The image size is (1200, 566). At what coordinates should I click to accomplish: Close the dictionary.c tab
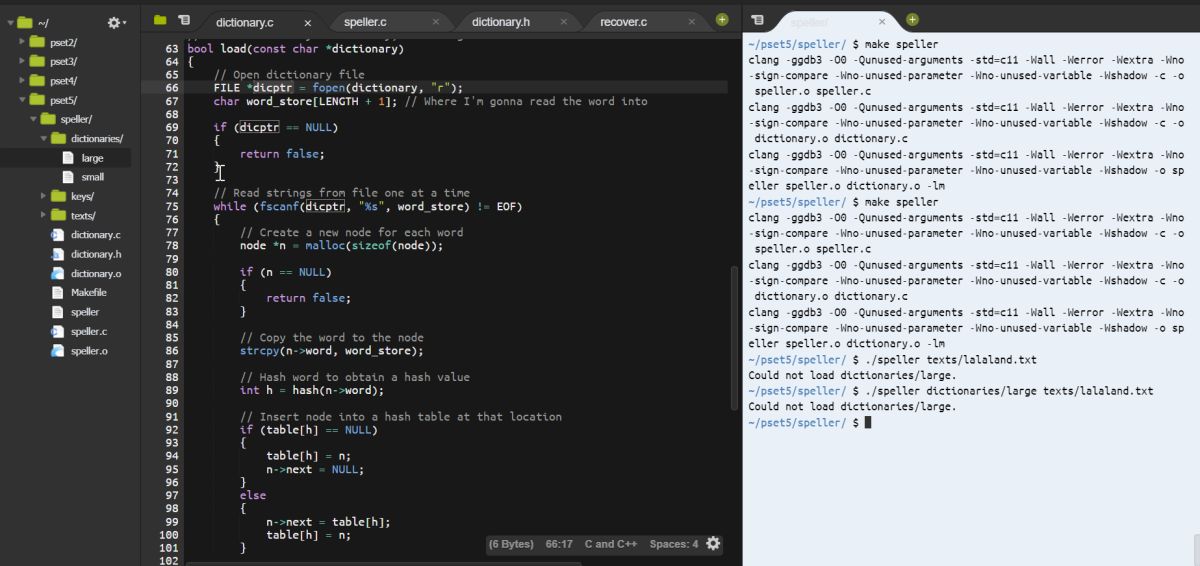[x=307, y=22]
